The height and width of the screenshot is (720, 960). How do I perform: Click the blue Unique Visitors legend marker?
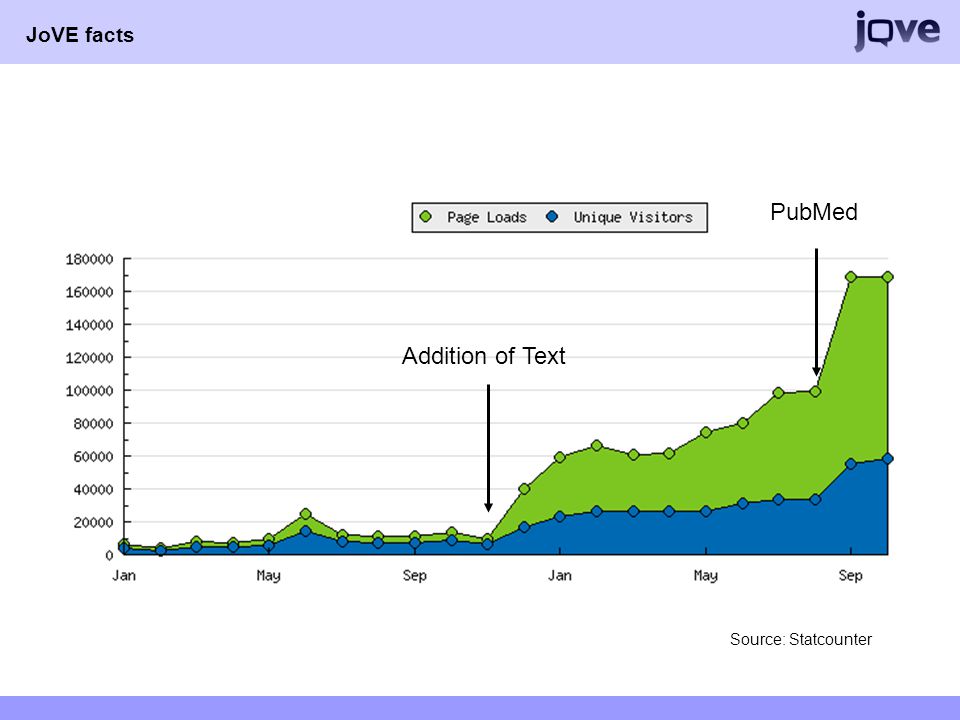pyautogui.click(x=552, y=217)
